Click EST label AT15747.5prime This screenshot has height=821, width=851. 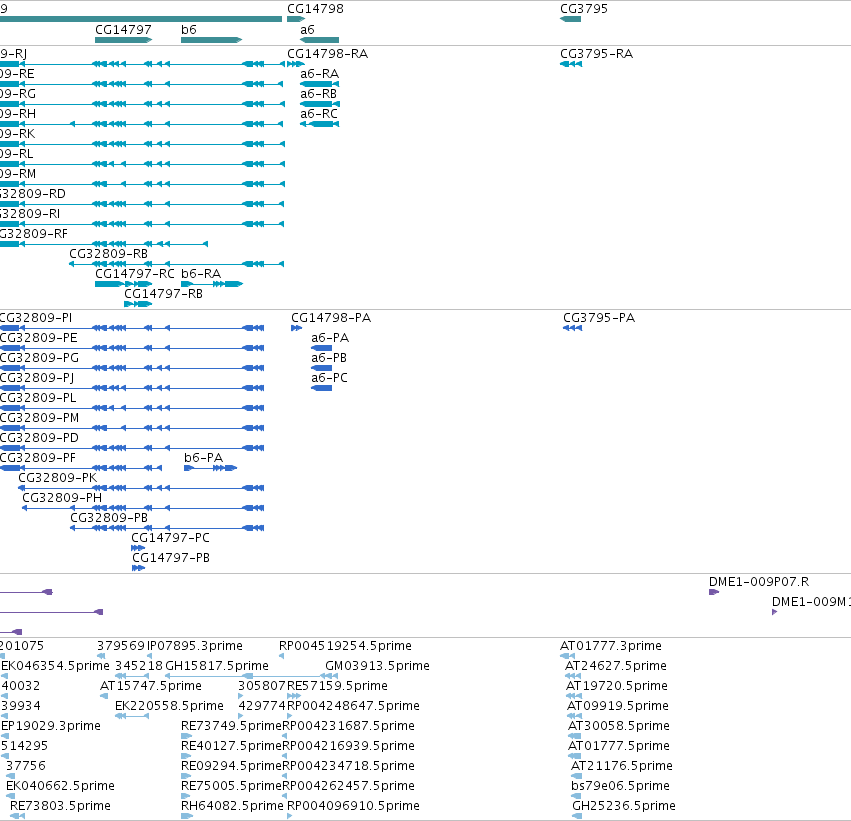click(151, 686)
